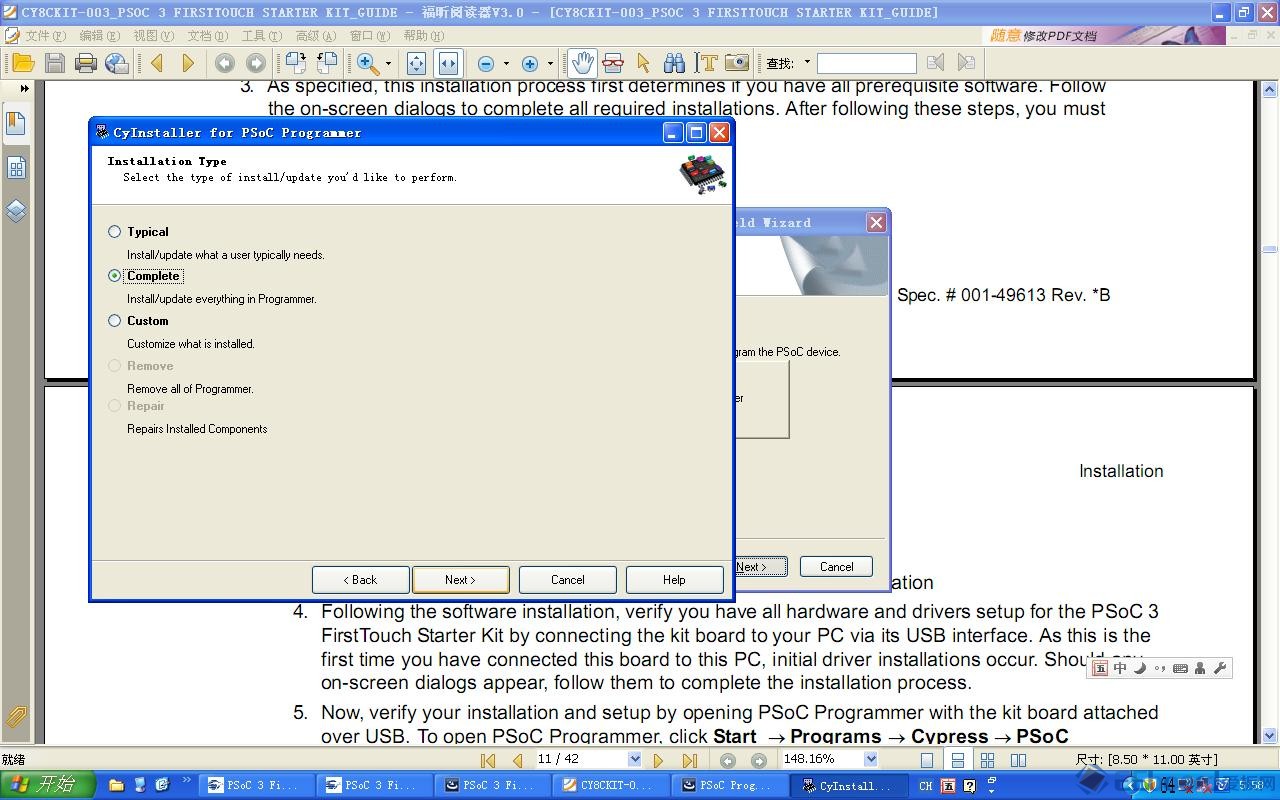Open the attachments paperclip panel in the sidebar
The width and height of the screenshot is (1280, 800).
16,716
